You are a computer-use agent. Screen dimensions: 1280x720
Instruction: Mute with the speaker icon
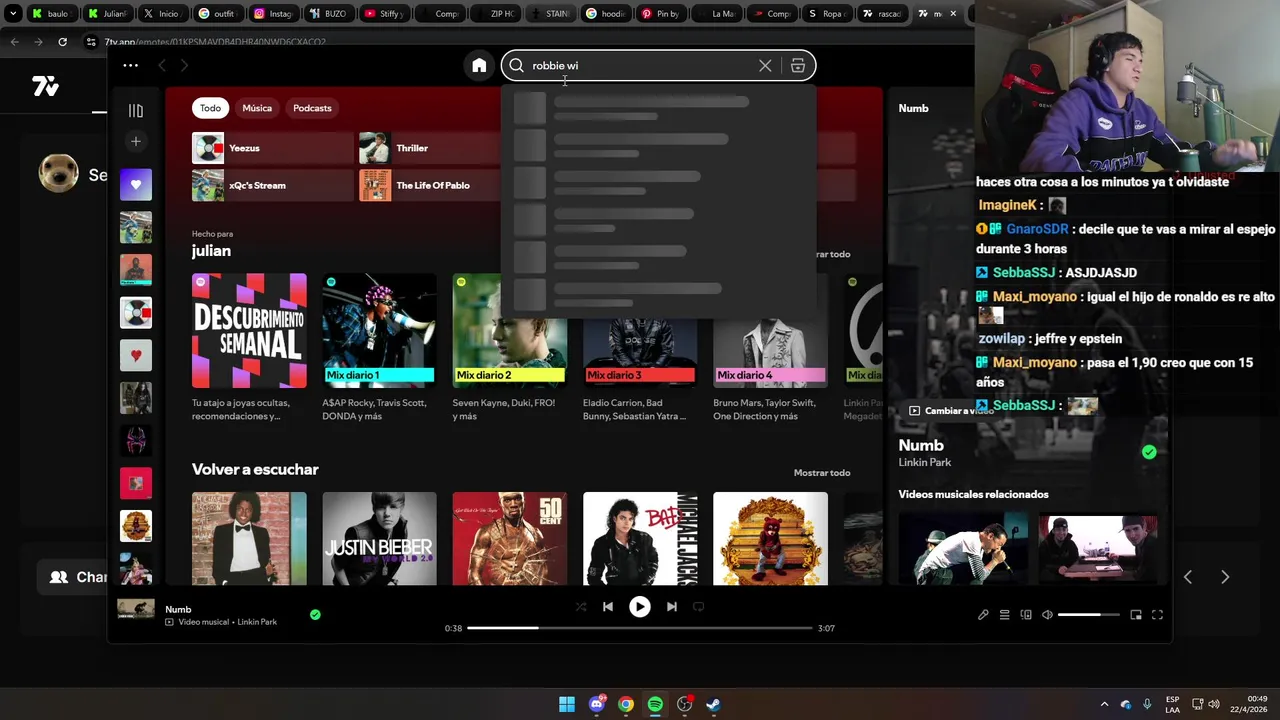(x=1047, y=615)
